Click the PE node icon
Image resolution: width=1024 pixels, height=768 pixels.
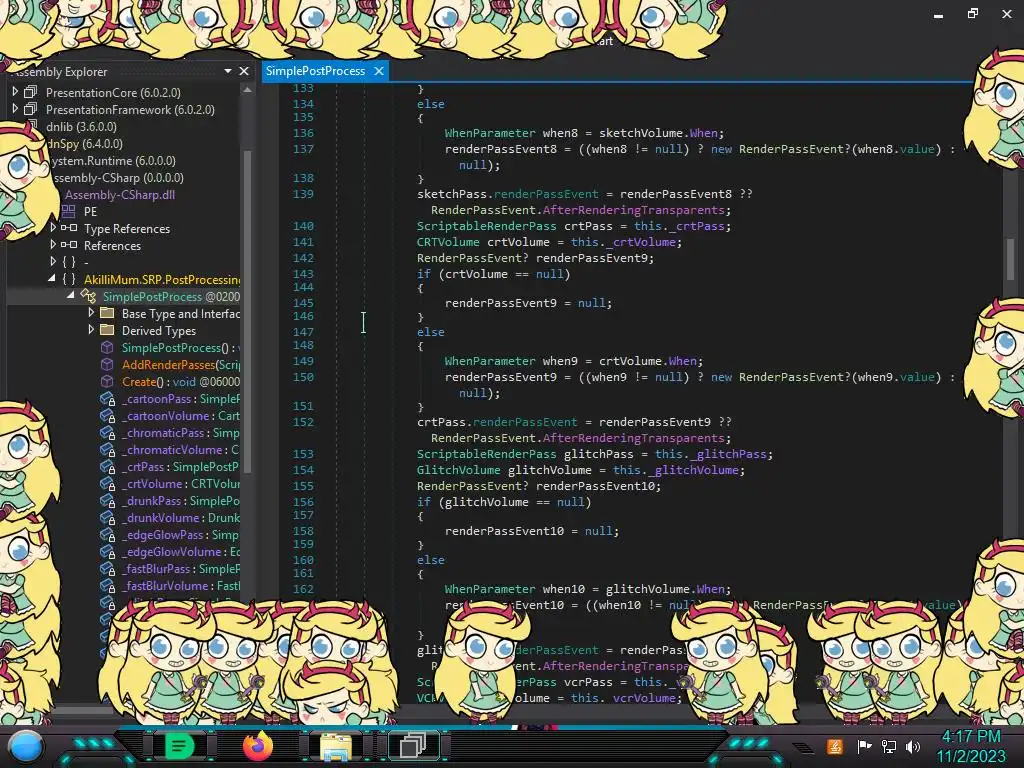tap(69, 211)
